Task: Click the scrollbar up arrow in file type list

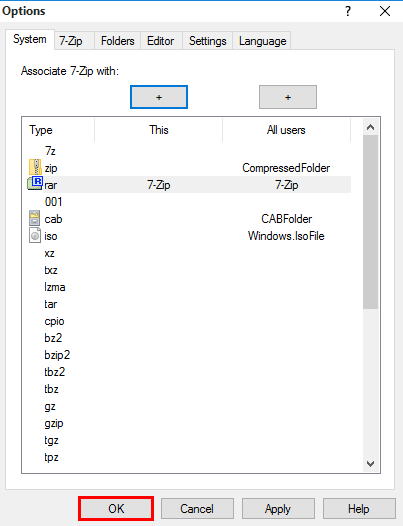Action: pyautogui.click(x=370, y=127)
